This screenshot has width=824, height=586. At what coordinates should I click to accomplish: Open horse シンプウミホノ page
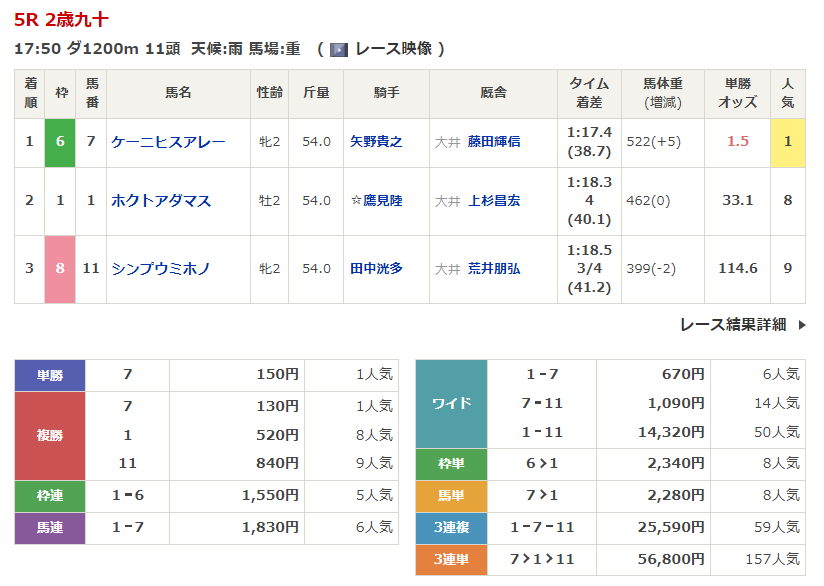pos(161,269)
